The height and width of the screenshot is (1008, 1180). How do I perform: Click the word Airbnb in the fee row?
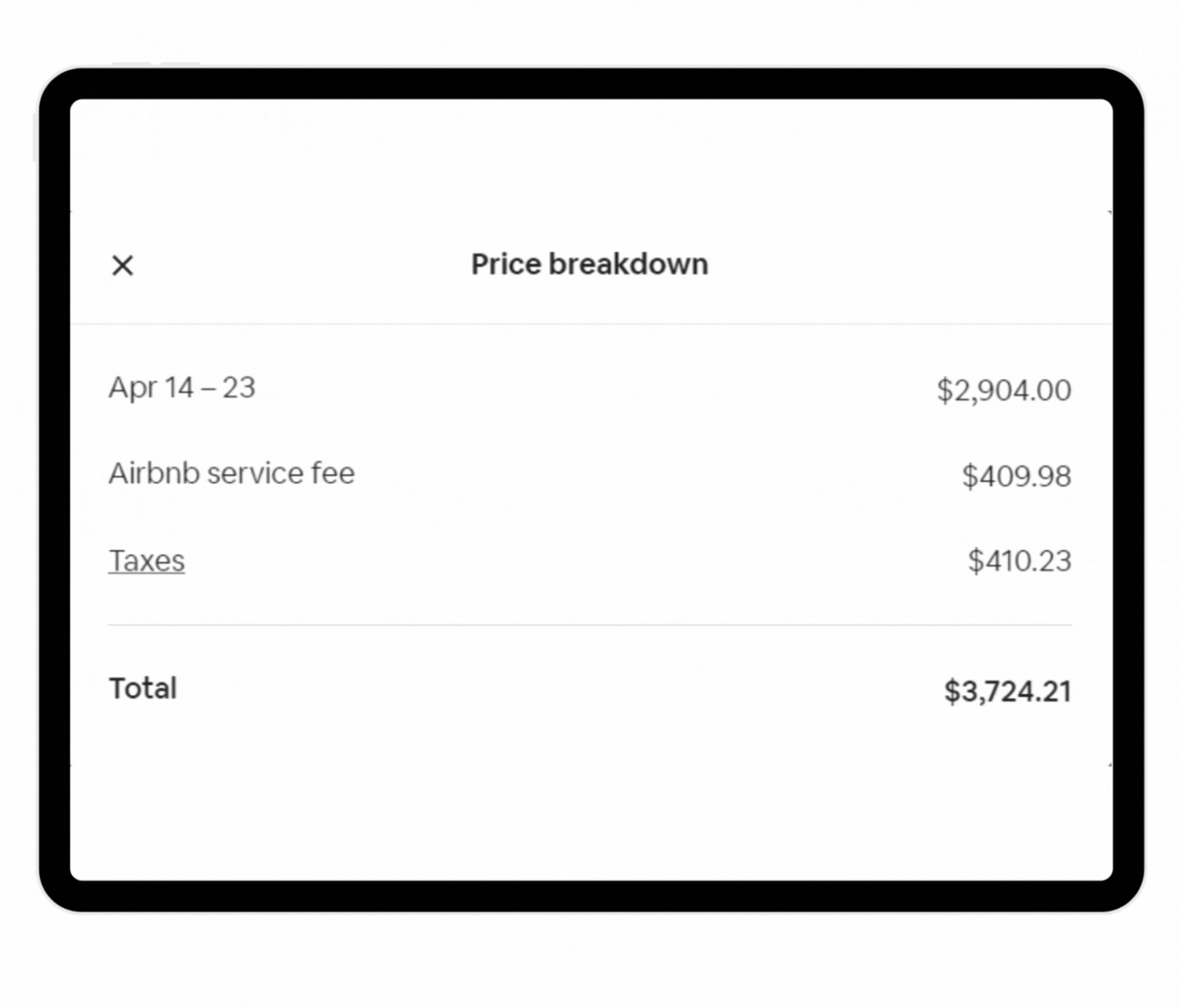pos(154,474)
